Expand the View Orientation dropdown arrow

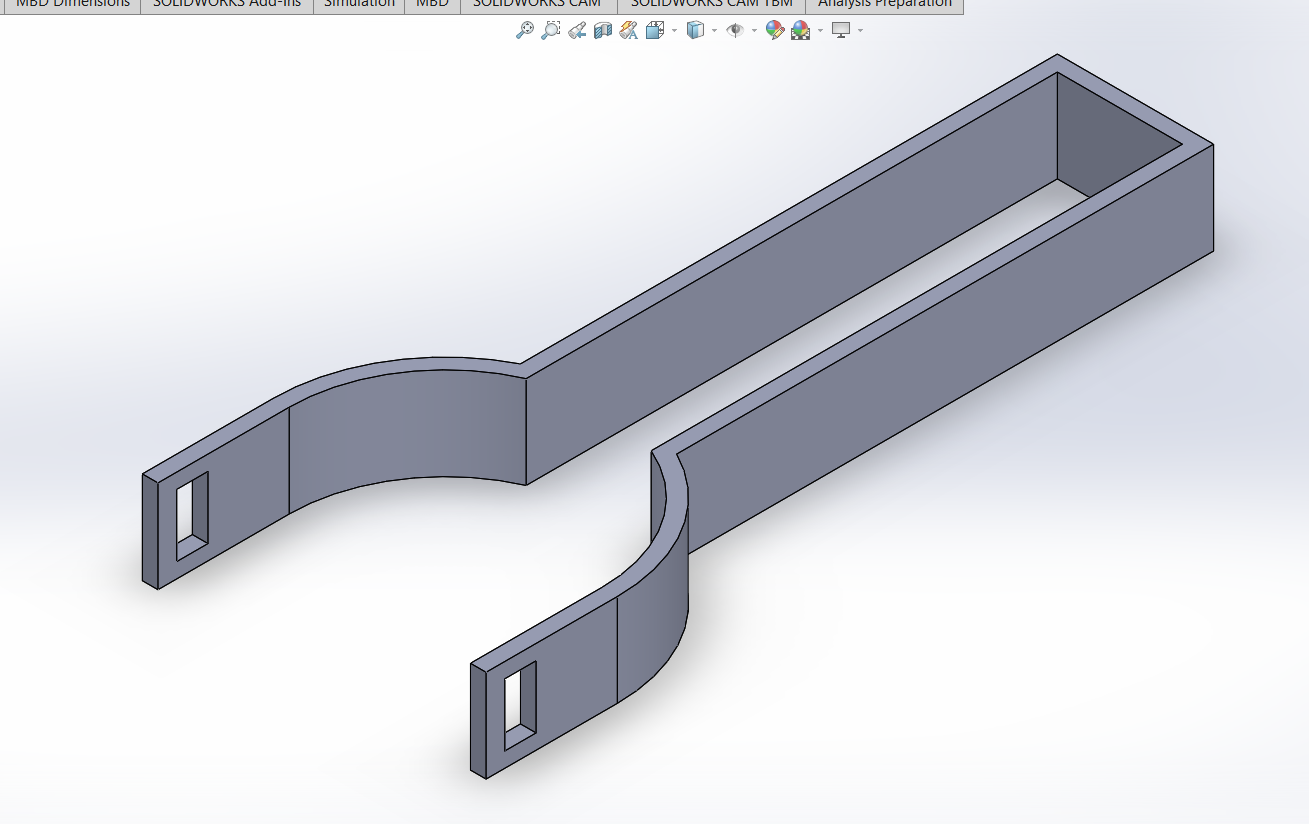click(x=674, y=31)
